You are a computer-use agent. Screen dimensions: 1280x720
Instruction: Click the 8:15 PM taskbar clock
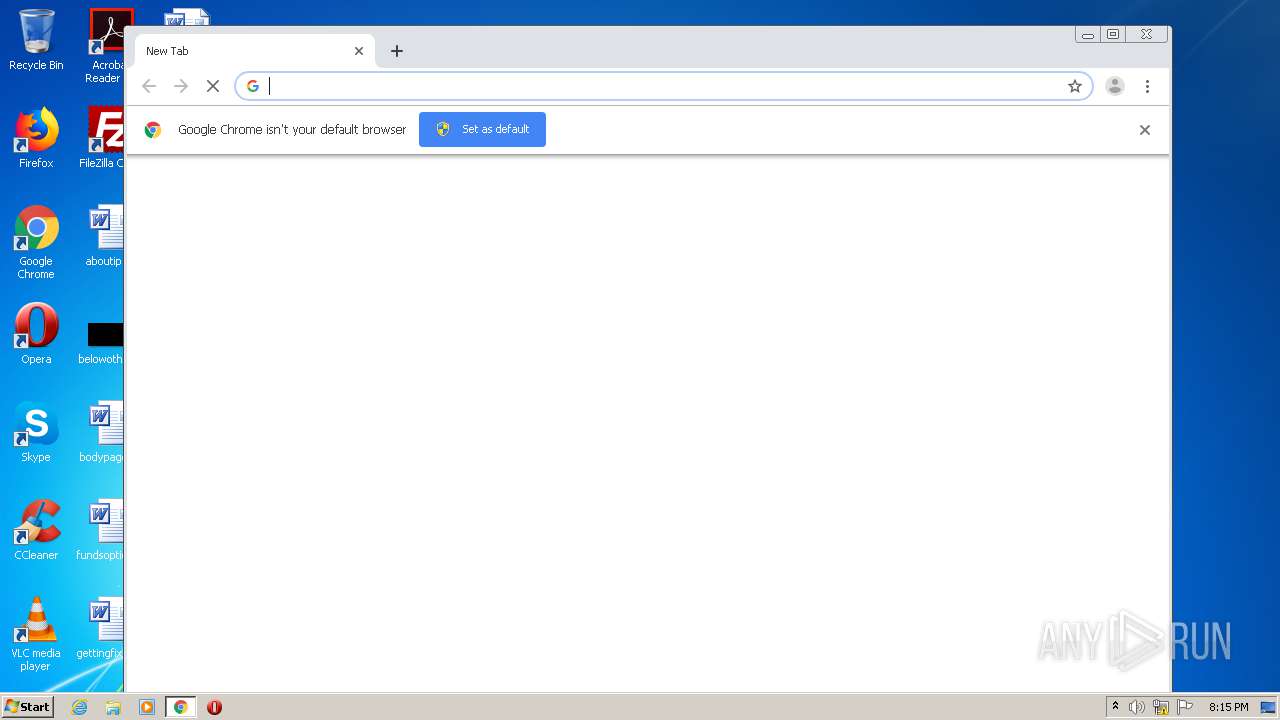coord(1228,707)
